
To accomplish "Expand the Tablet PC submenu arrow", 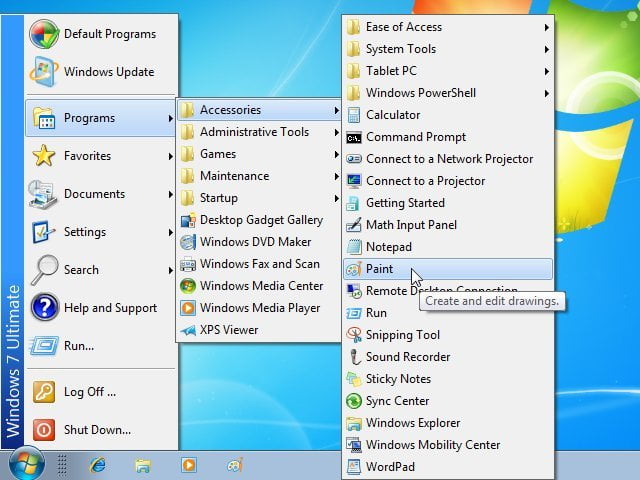I will coord(547,71).
